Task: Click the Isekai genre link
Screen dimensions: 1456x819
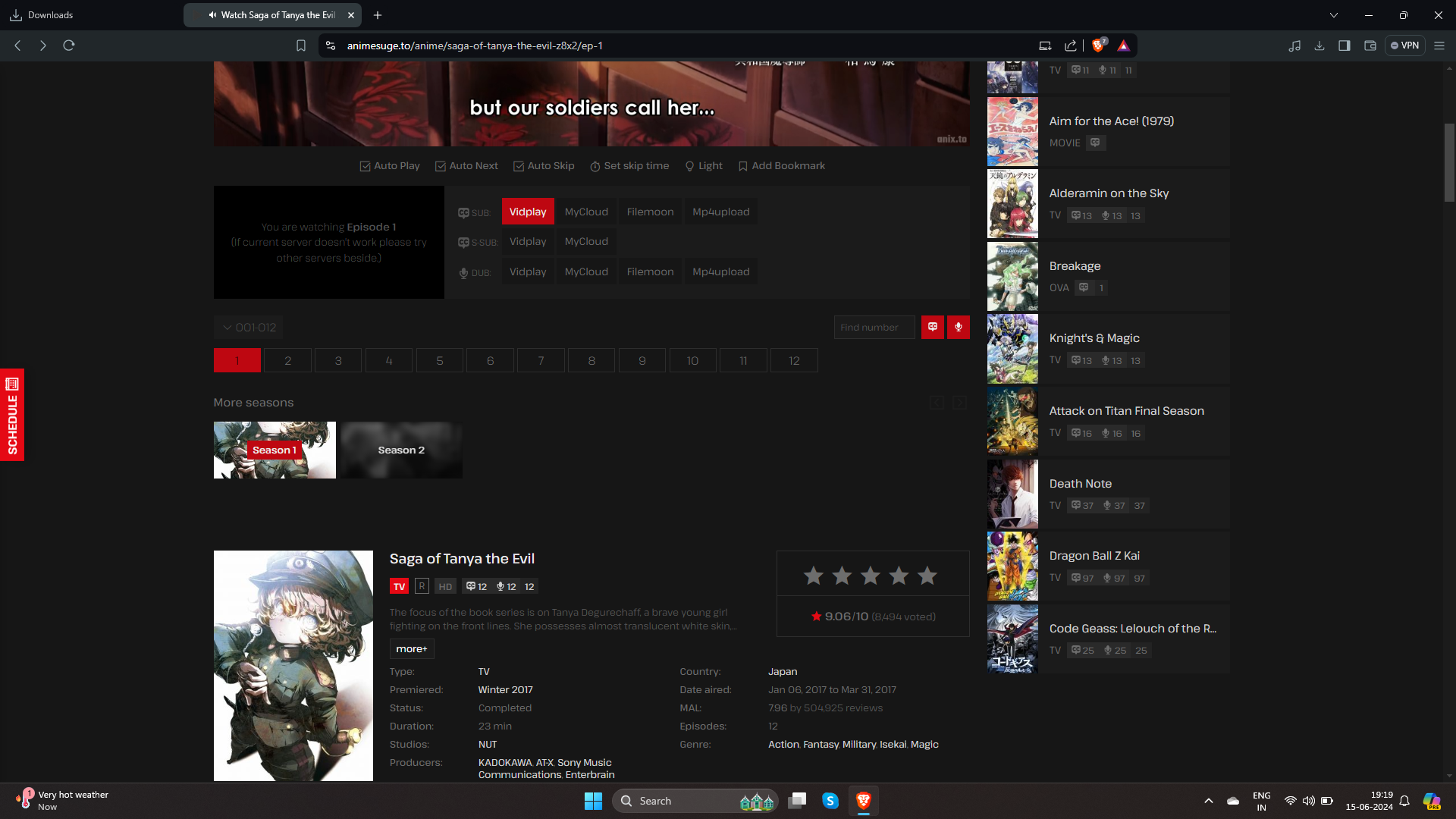Action: click(893, 745)
